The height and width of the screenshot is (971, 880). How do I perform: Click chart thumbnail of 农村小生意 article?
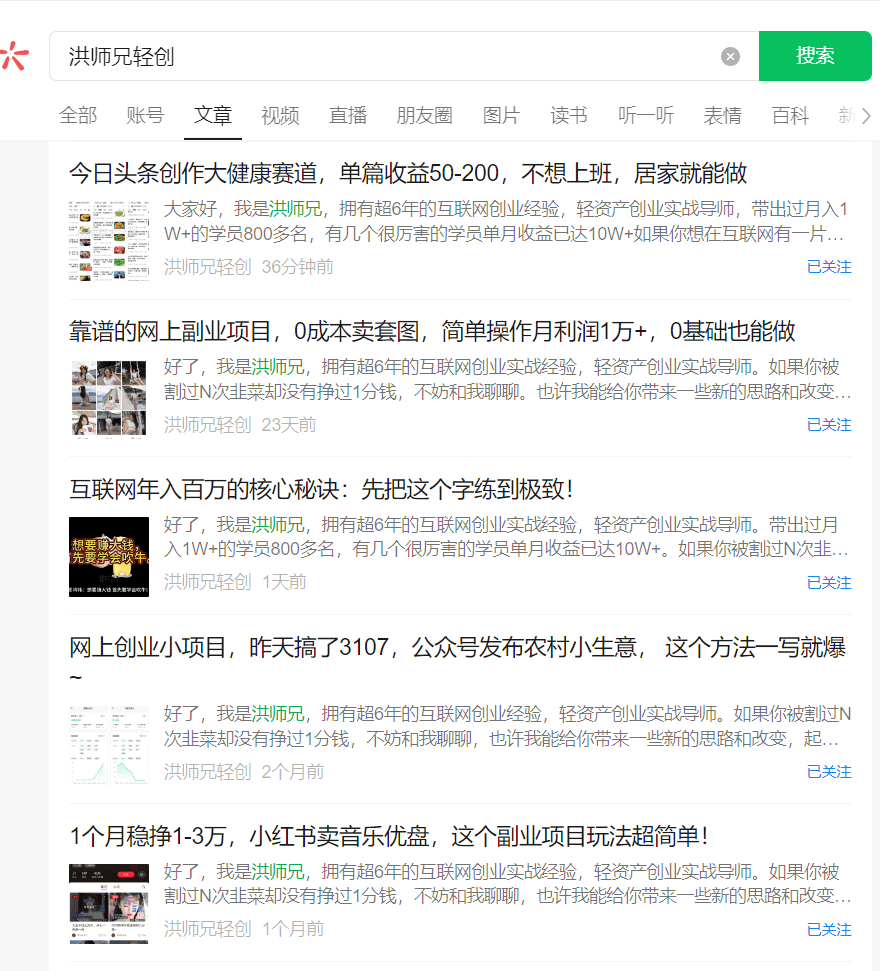pyautogui.click(x=109, y=746)
